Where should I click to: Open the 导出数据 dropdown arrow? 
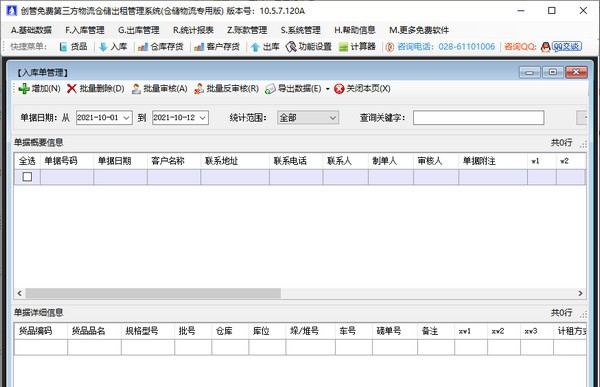pyautogui.click(x=328, y=89)
